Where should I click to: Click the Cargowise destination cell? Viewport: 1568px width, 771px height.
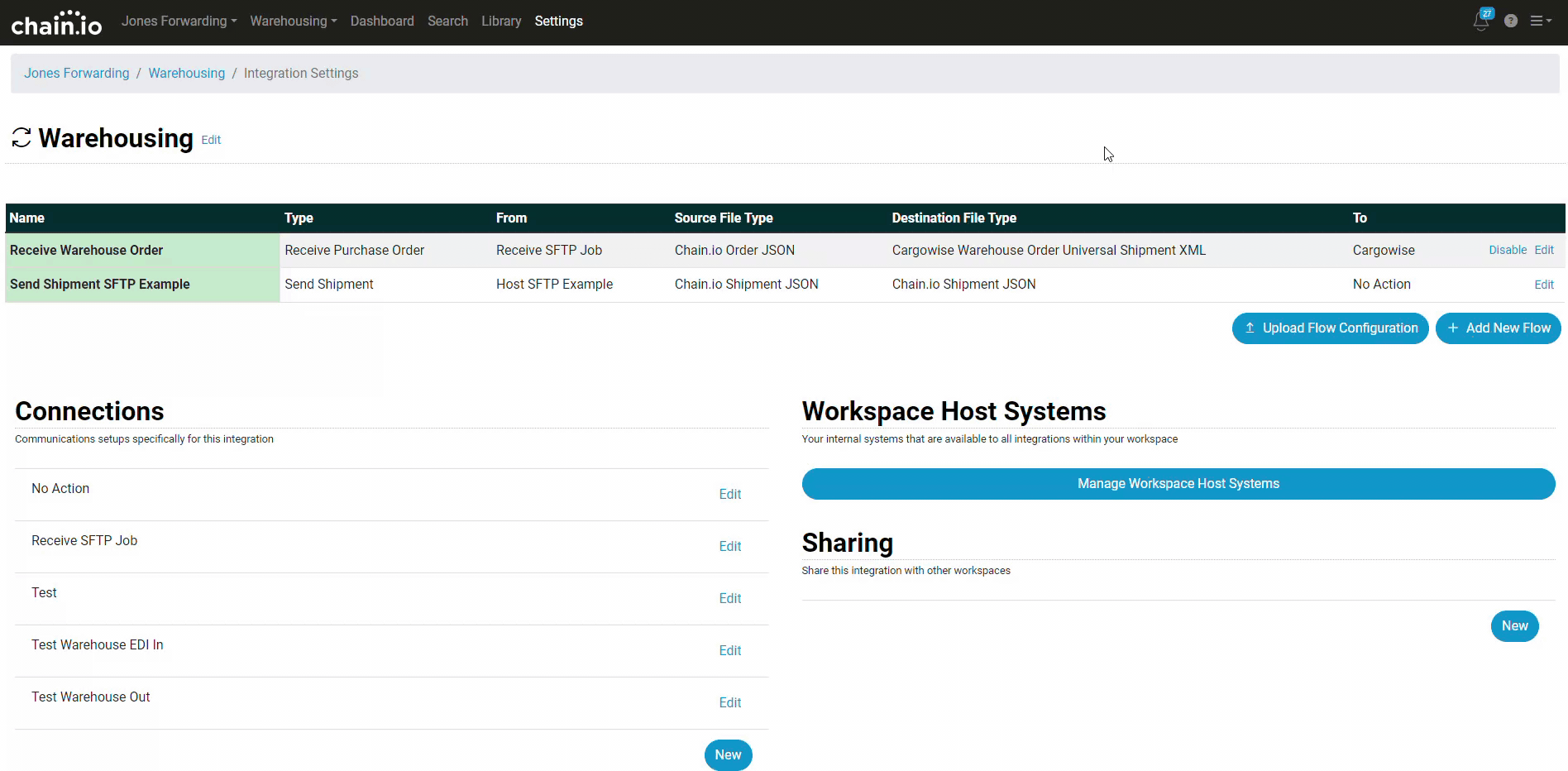click(1384, 250)
